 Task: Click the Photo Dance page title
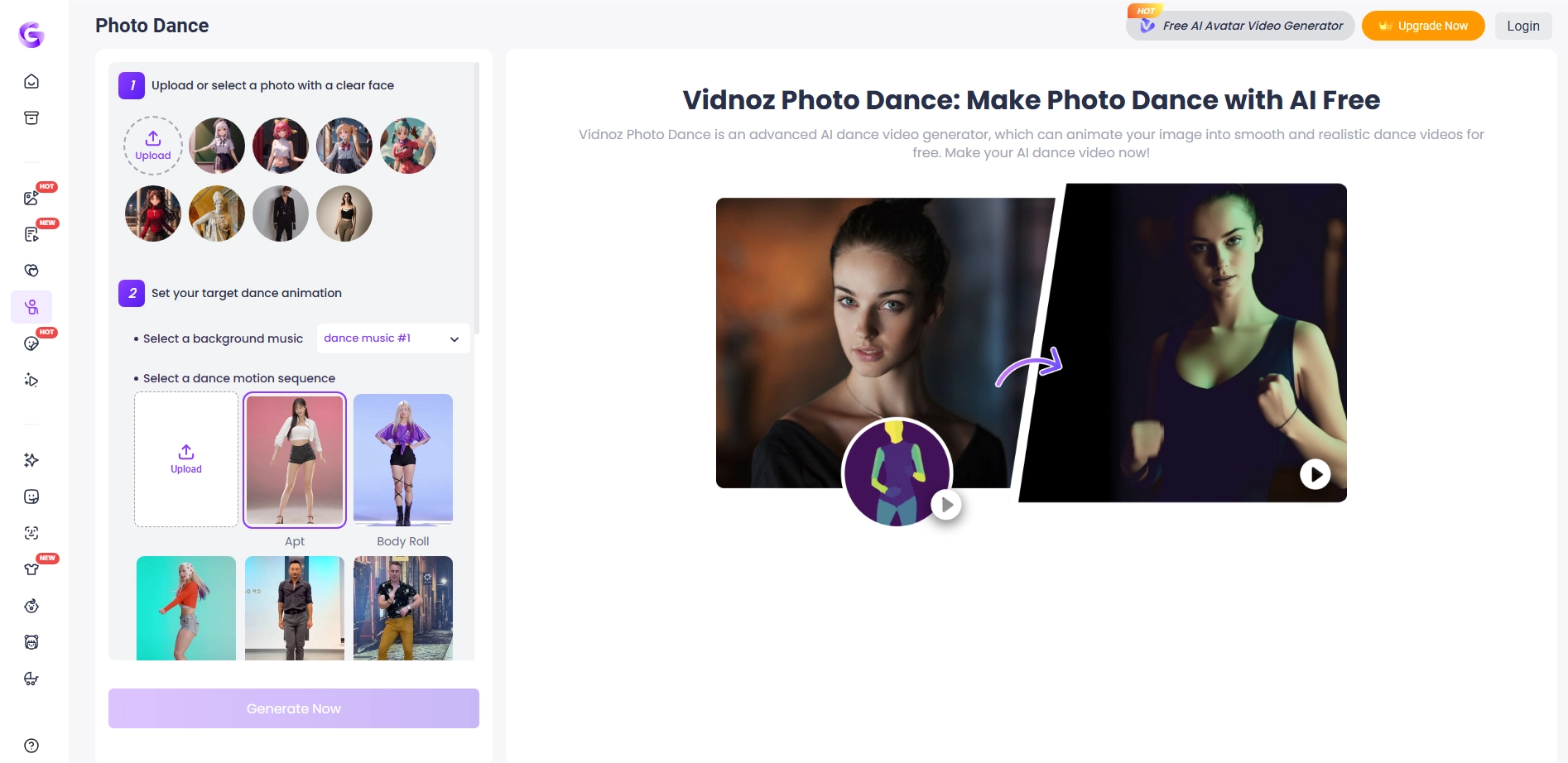click(x=152, y=26)
